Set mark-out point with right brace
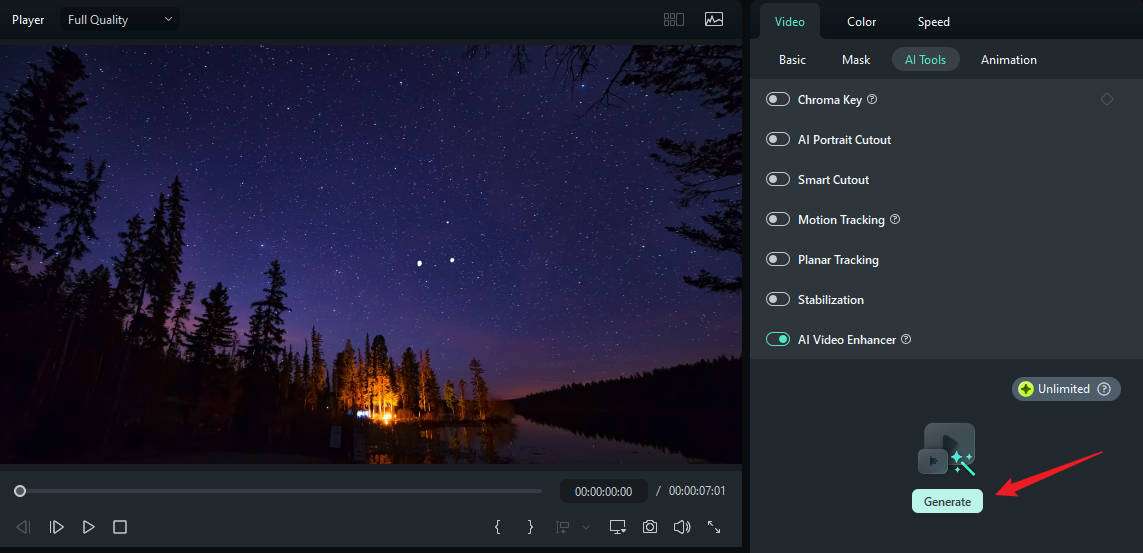 [530, 527]
